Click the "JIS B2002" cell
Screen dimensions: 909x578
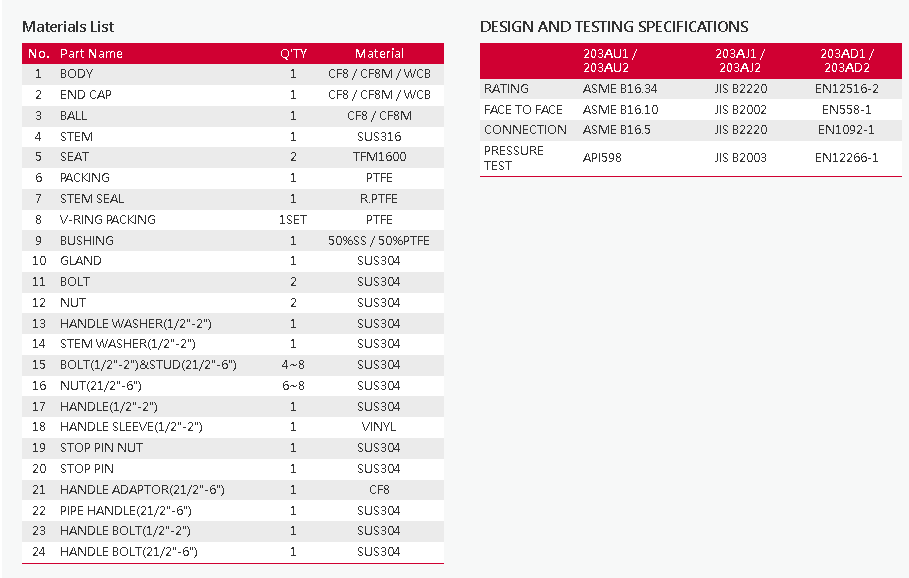740,110
